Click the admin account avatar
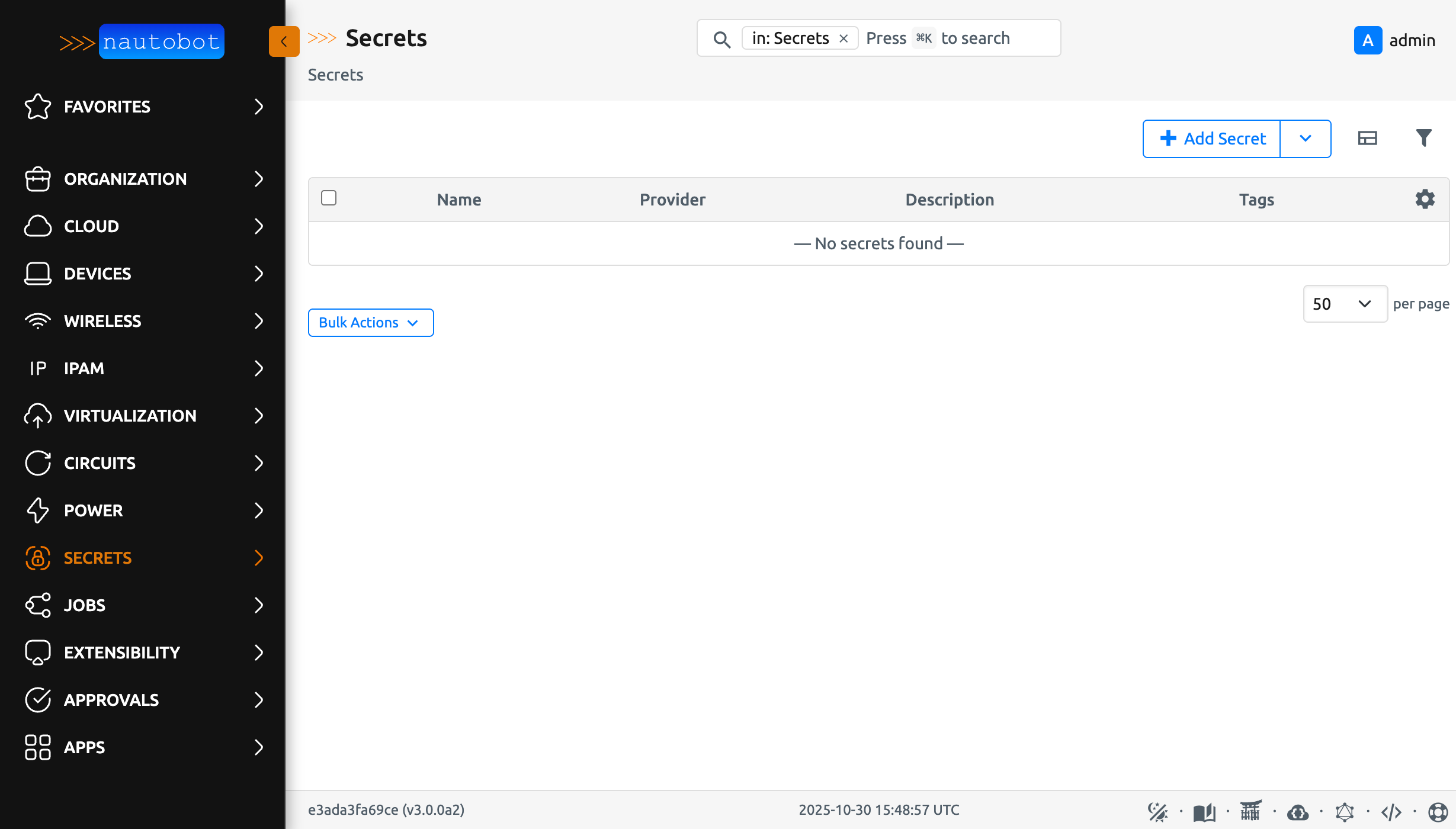This screenshot has width=1456, height=829. click(x=1368, y=40)
